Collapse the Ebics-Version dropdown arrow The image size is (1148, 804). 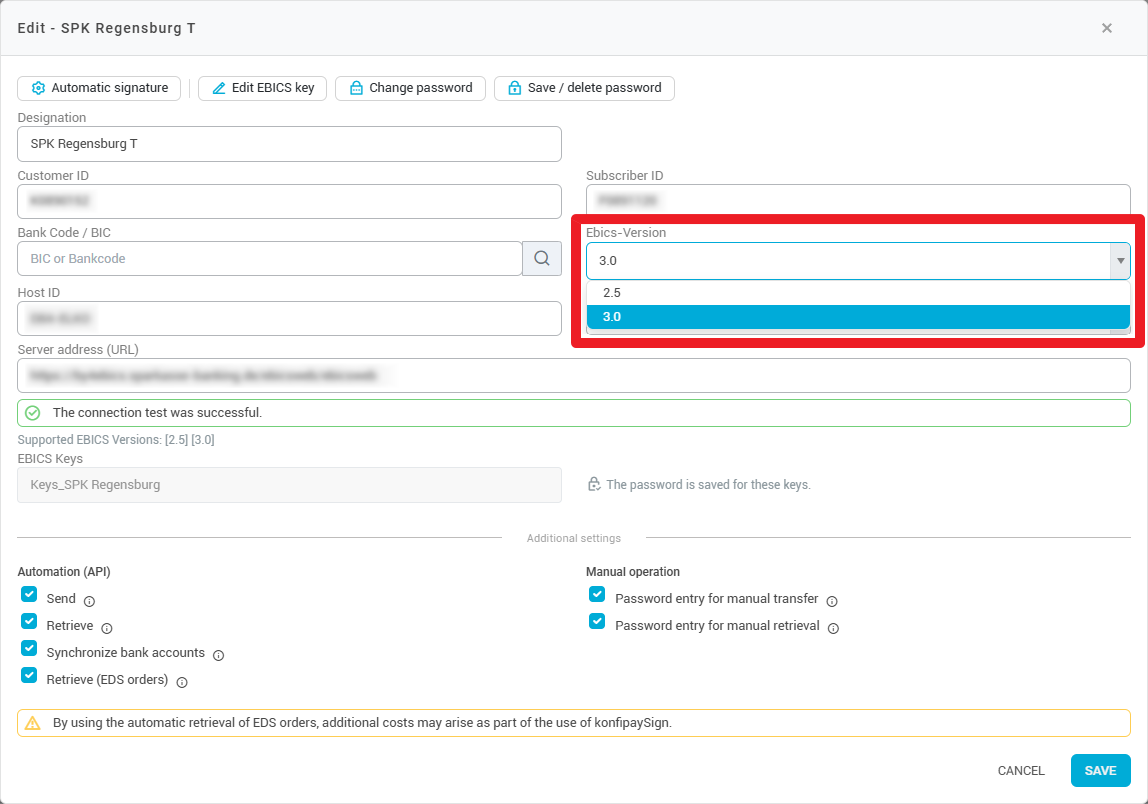point(1119,261)
